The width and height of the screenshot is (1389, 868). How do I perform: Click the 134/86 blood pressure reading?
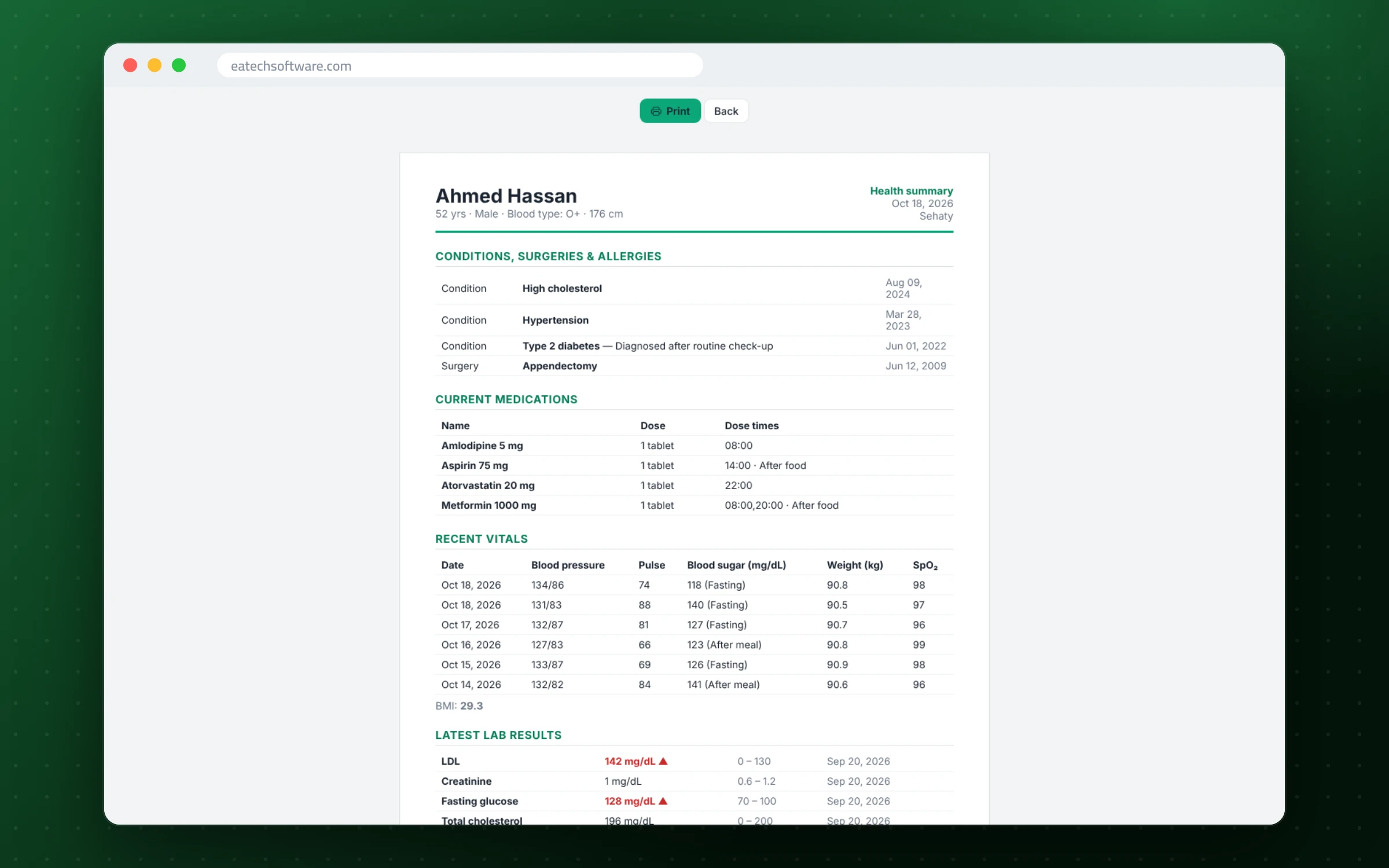coord(547,585)
